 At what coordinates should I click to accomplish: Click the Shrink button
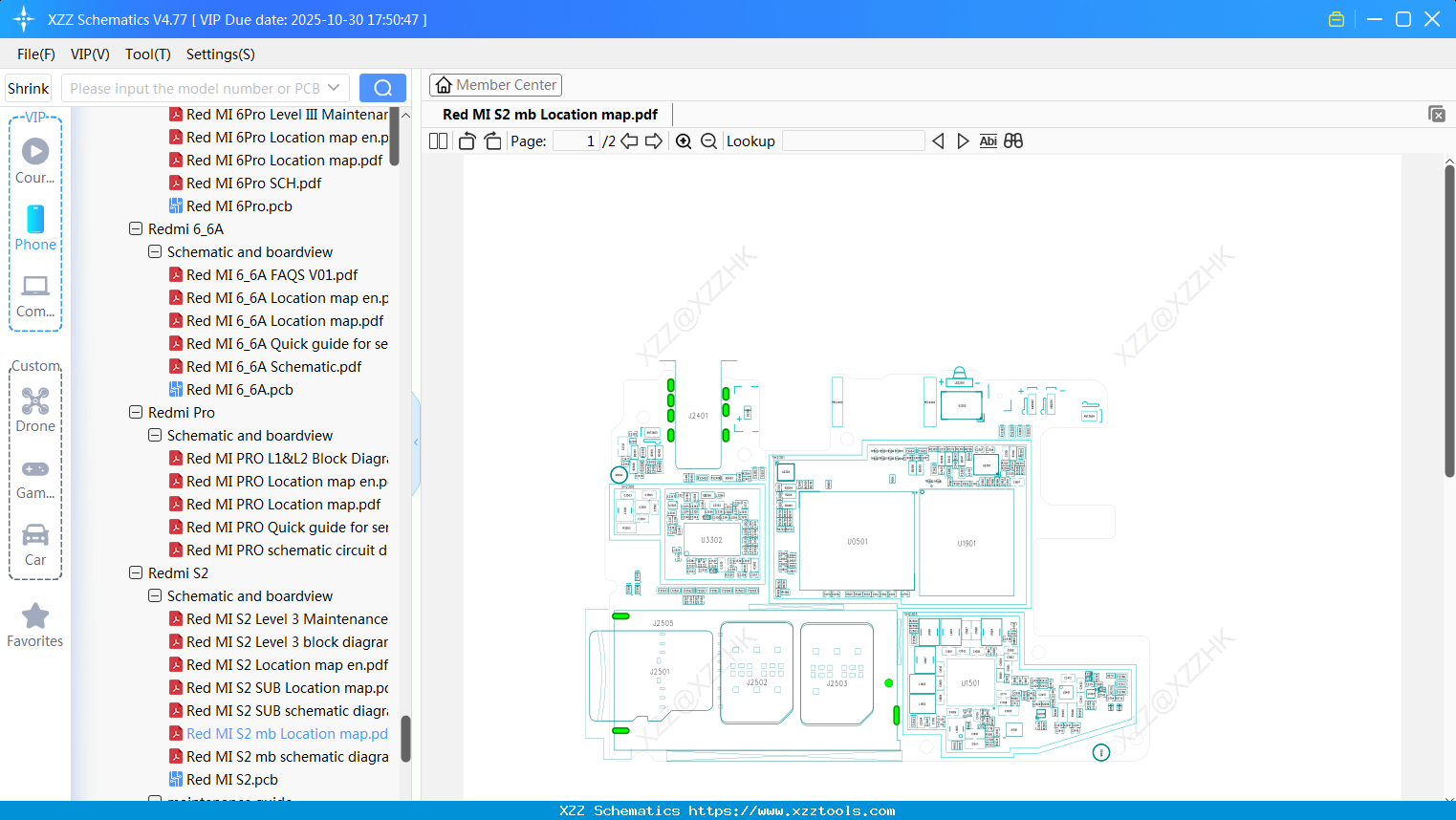(x=27, y=87)
